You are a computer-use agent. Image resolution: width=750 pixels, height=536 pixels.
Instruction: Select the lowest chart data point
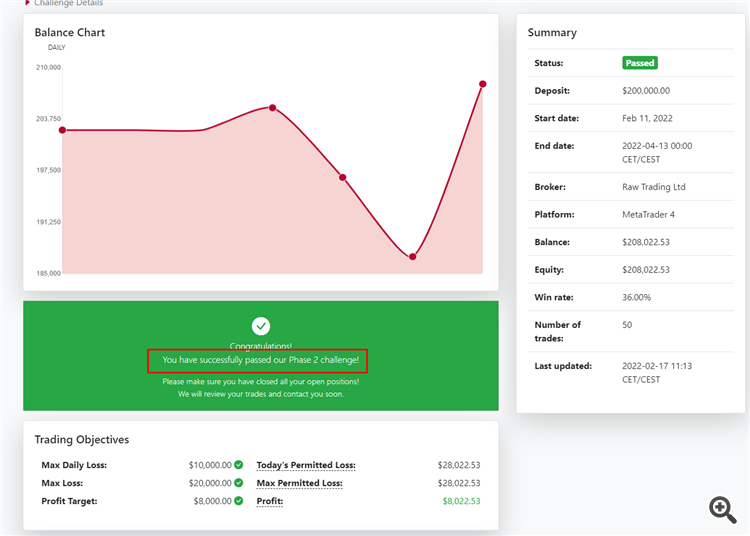[x=412, y=257]
